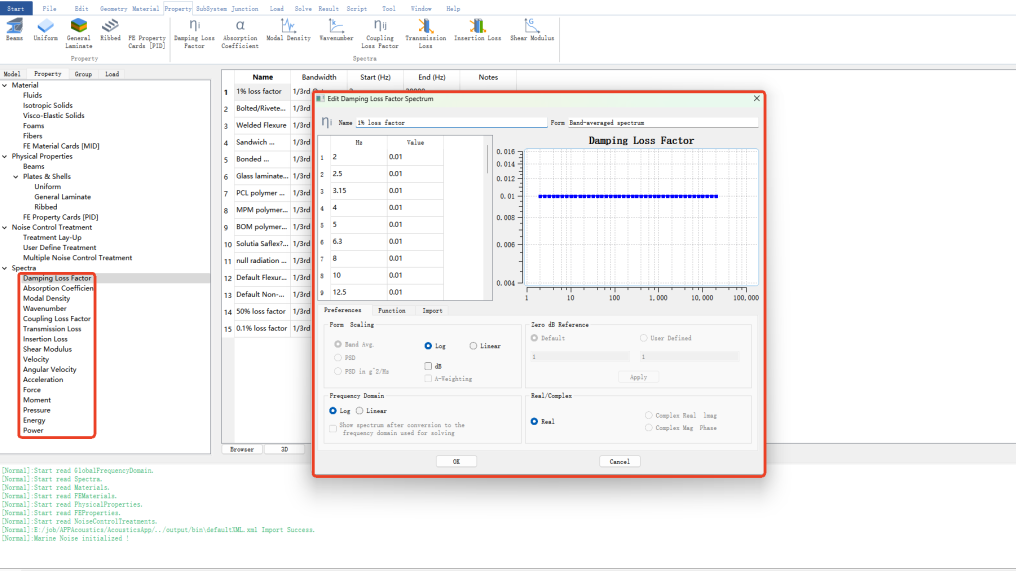Select Linear frequency domain radio
This screenshot has height=571, width=1016.
(x=360, y=411)
